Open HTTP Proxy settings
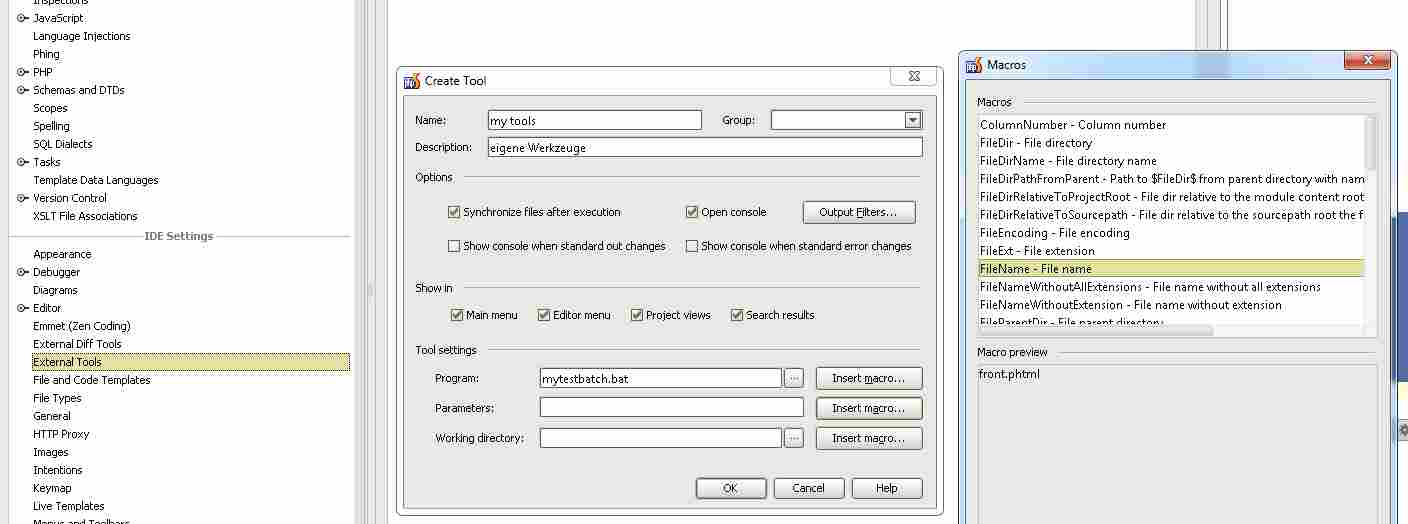 click(61, 434)
